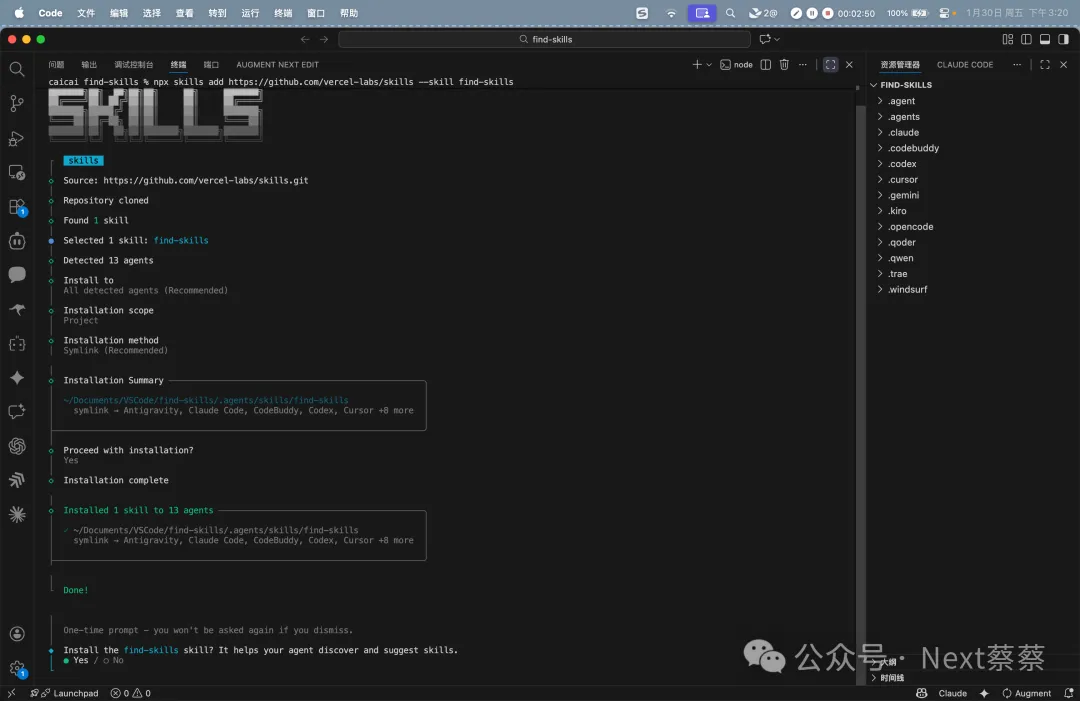The width and height of the screenshot is (1080, 701).
Task: Toggle the secondary sidebar layout button
Action: [x=1063, y=40]
